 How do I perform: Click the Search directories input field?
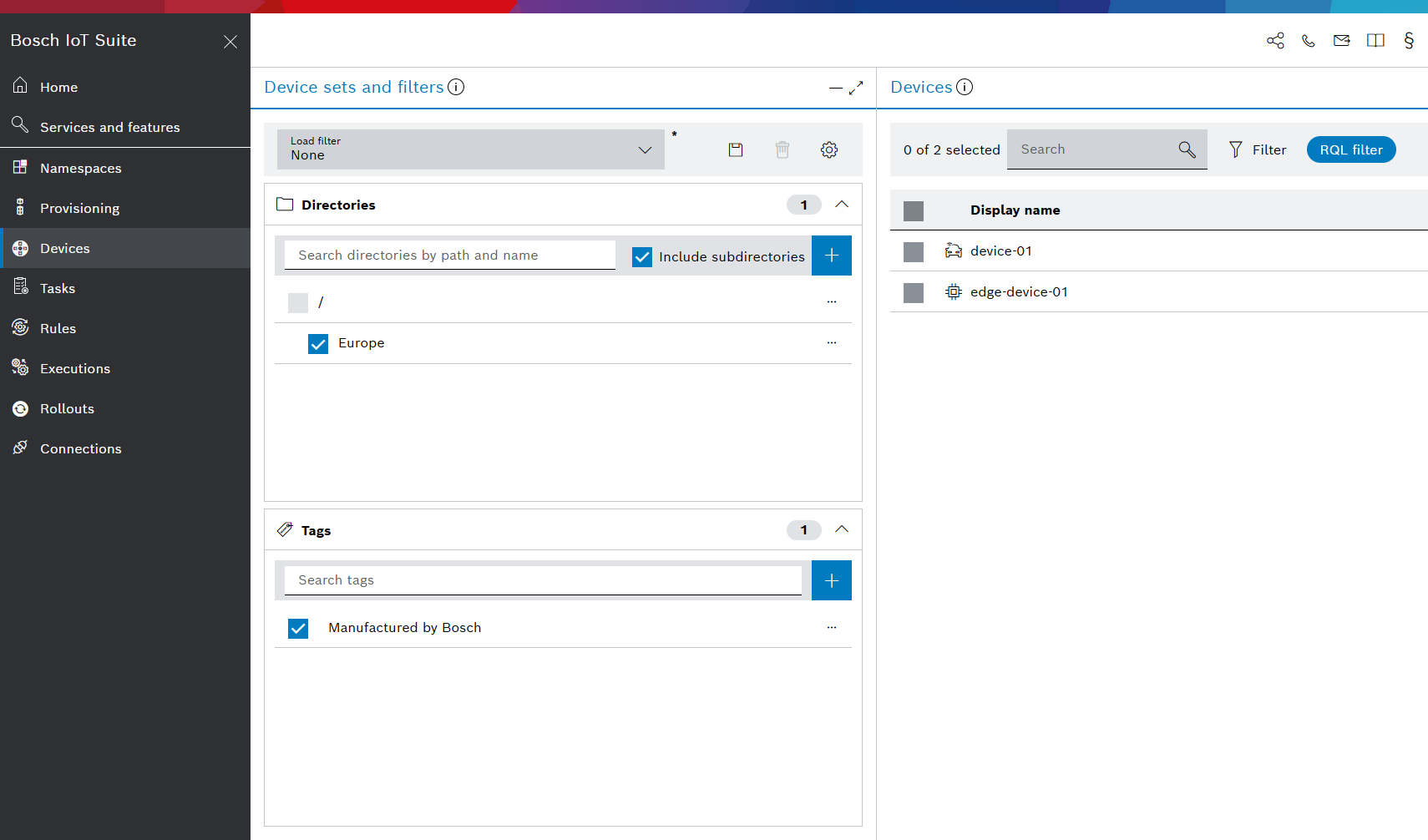point(450,256)
